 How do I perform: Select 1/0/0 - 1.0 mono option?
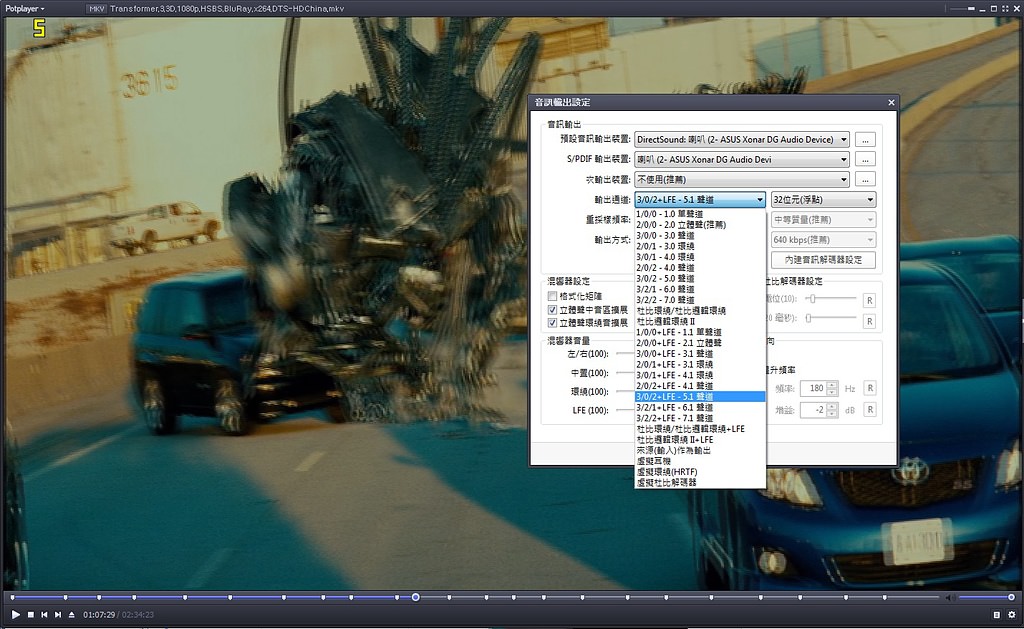coord(699,214)
